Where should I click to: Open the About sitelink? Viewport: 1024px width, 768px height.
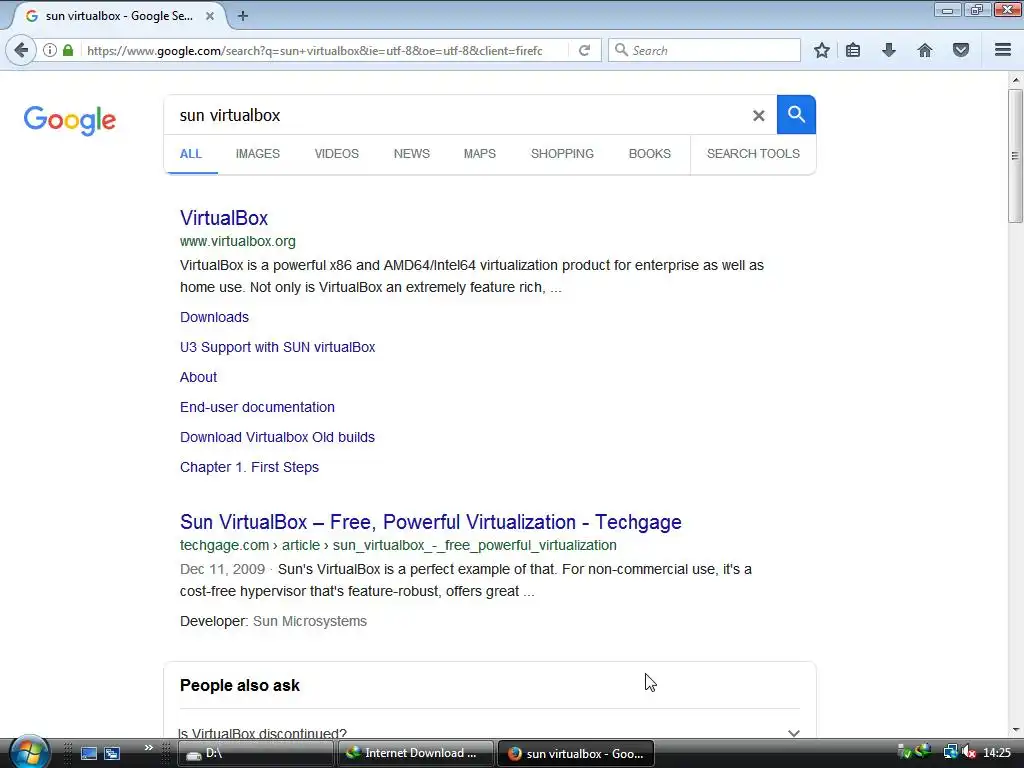coord(199,377)
